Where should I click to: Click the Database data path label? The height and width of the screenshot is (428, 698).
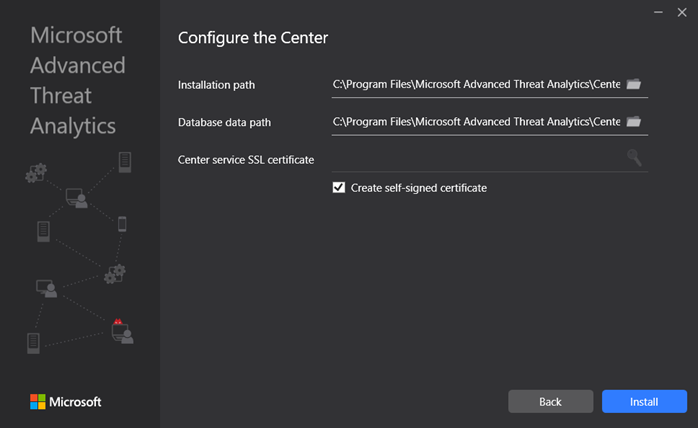224,122
